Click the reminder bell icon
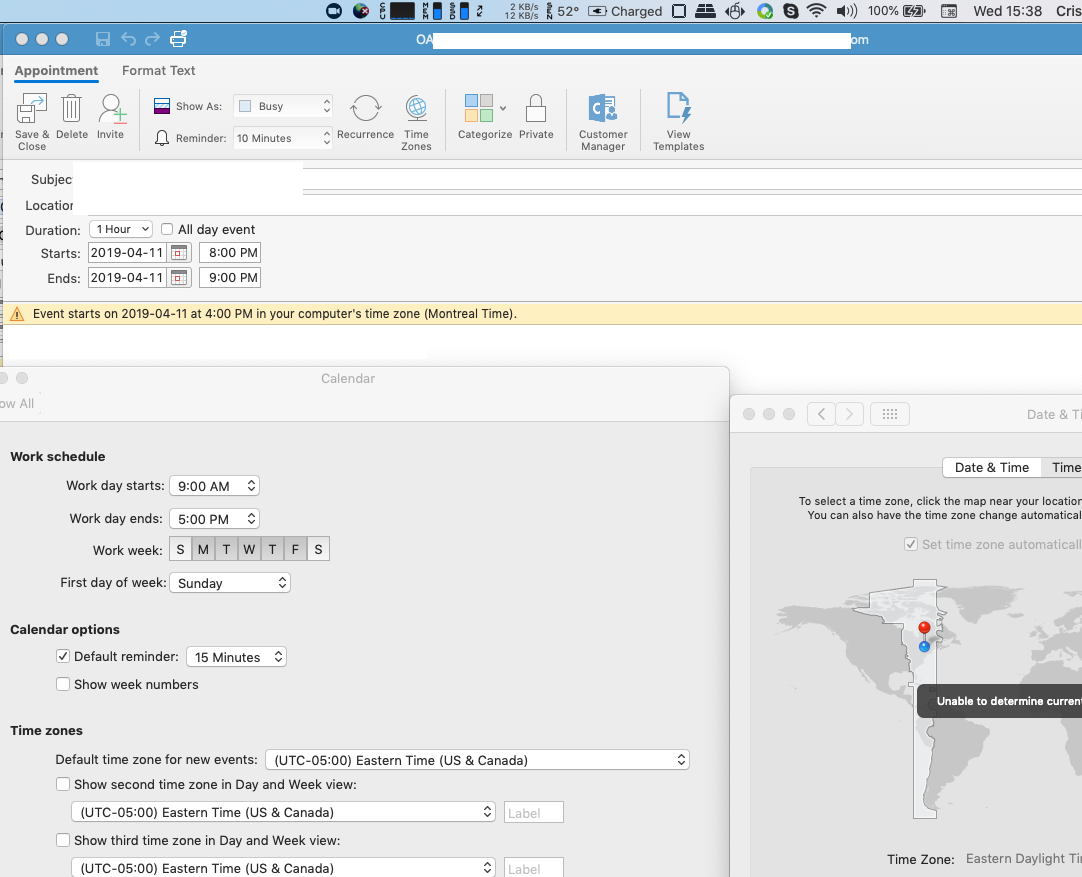1082x877 pixels. [x=161, y=138]
